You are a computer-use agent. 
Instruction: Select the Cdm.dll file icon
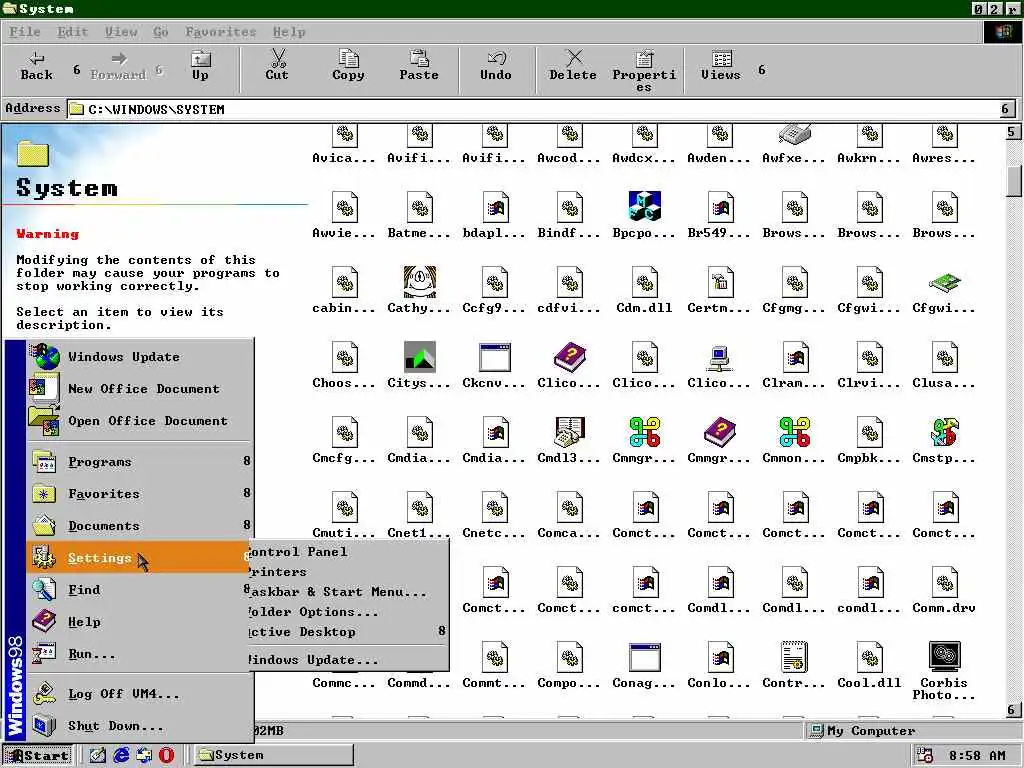point(645,281)
